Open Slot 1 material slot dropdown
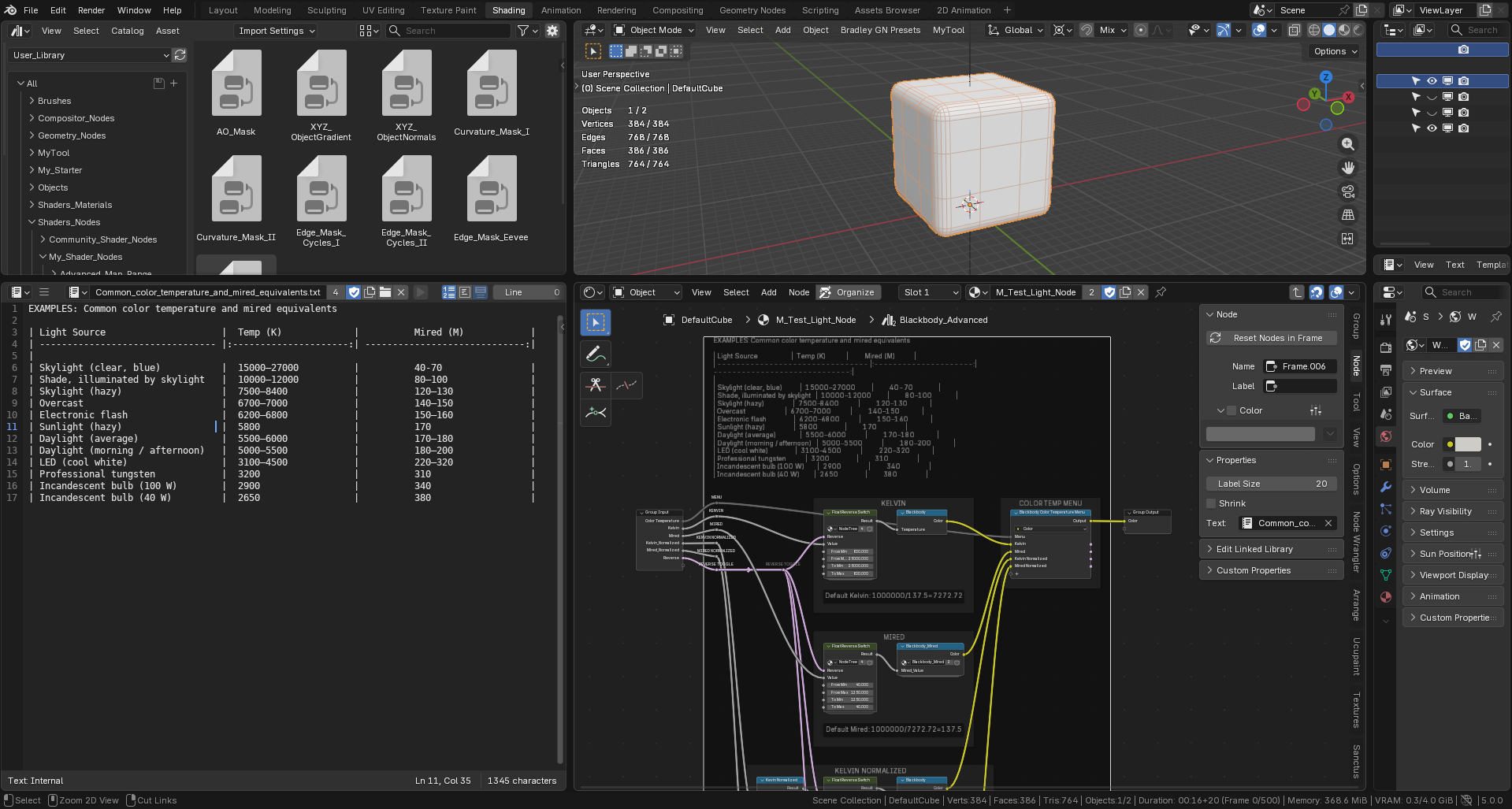Viewport: 1512px width, 809px height. click(930, 292)
